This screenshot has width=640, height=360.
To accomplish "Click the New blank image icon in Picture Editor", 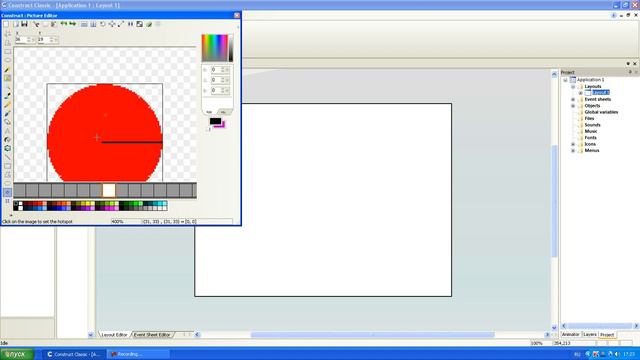I will point(6,24).
